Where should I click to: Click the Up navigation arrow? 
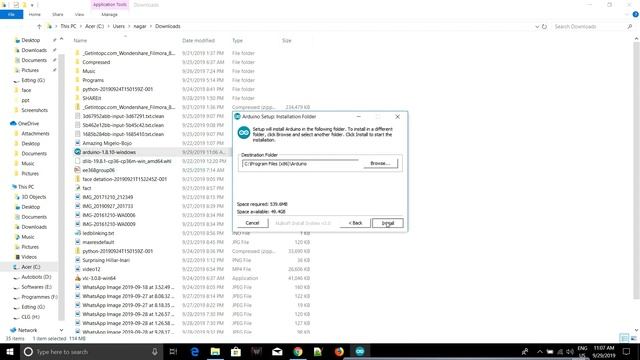pos(39,26)
